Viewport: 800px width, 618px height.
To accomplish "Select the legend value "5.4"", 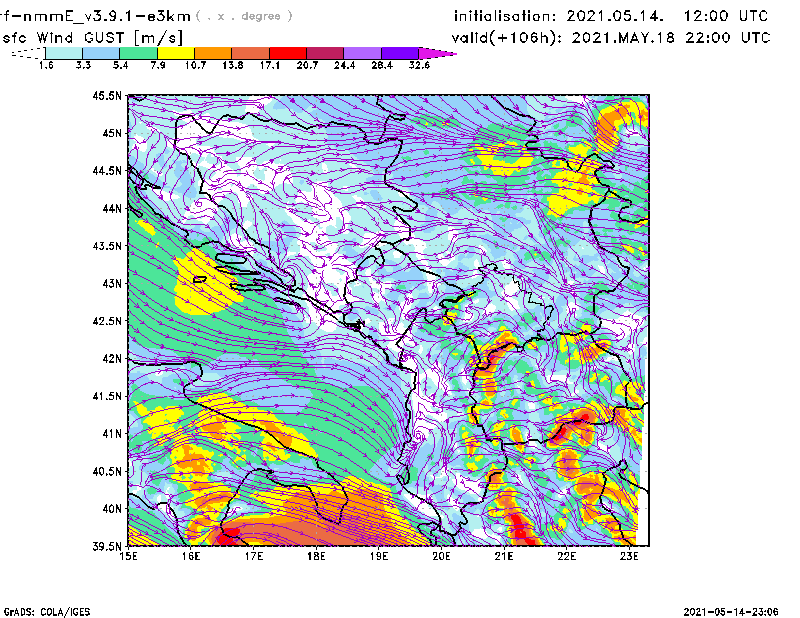I will (x=120, y=65).
